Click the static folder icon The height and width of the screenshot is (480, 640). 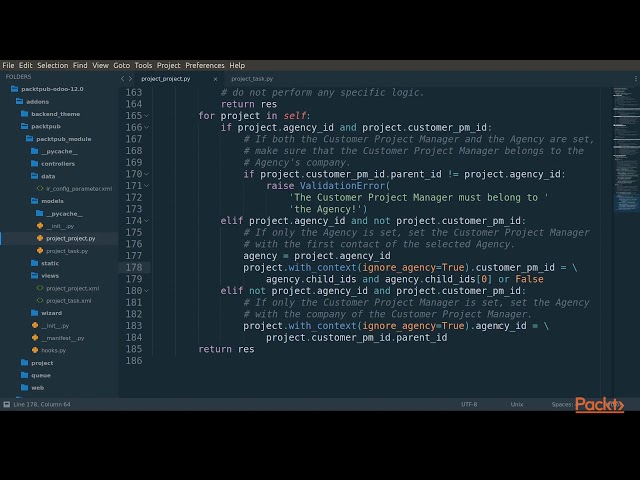coord(35,263)
